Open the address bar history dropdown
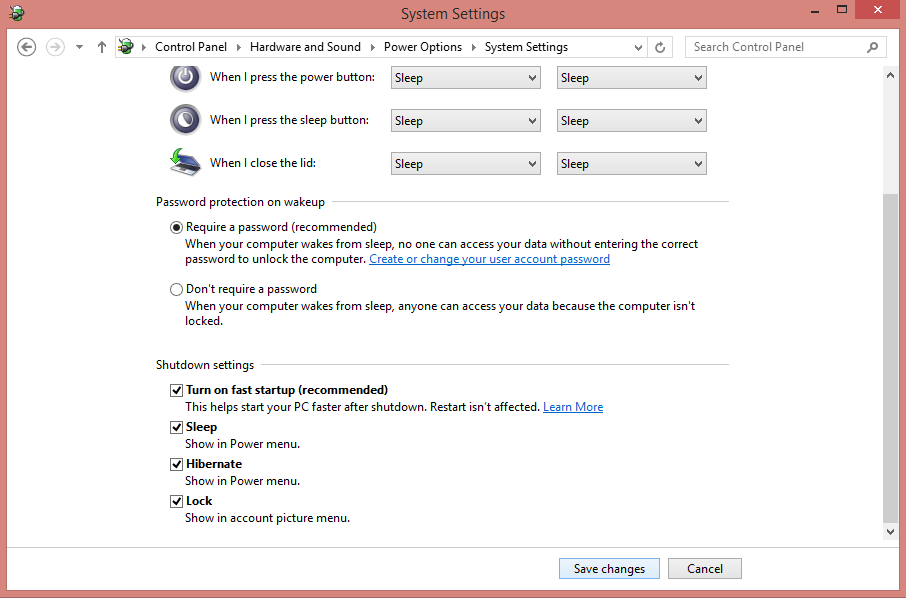The image size is (906, 598). click(638, 47)
